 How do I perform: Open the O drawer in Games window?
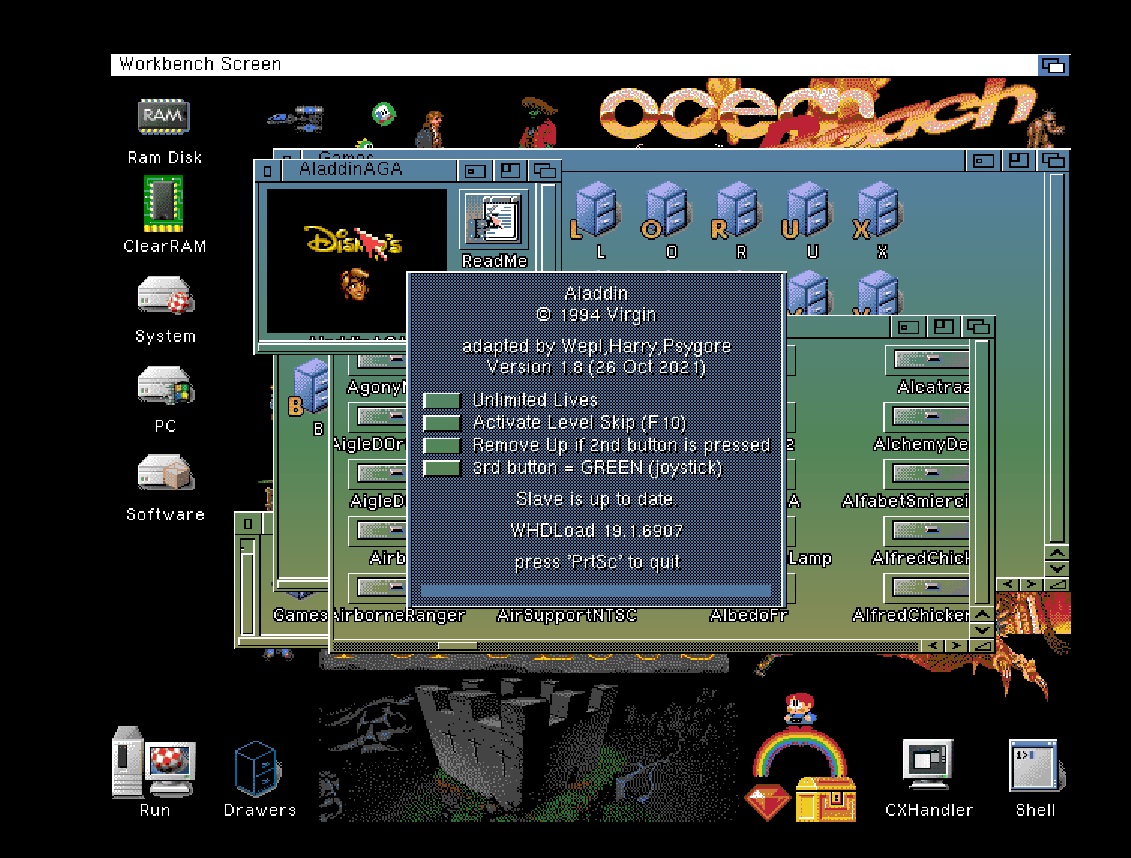pos(666,211)
